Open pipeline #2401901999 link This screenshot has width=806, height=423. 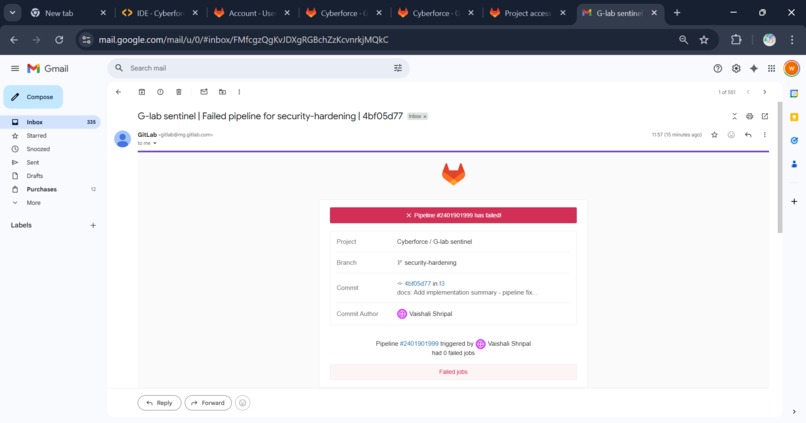click(419, 343)
